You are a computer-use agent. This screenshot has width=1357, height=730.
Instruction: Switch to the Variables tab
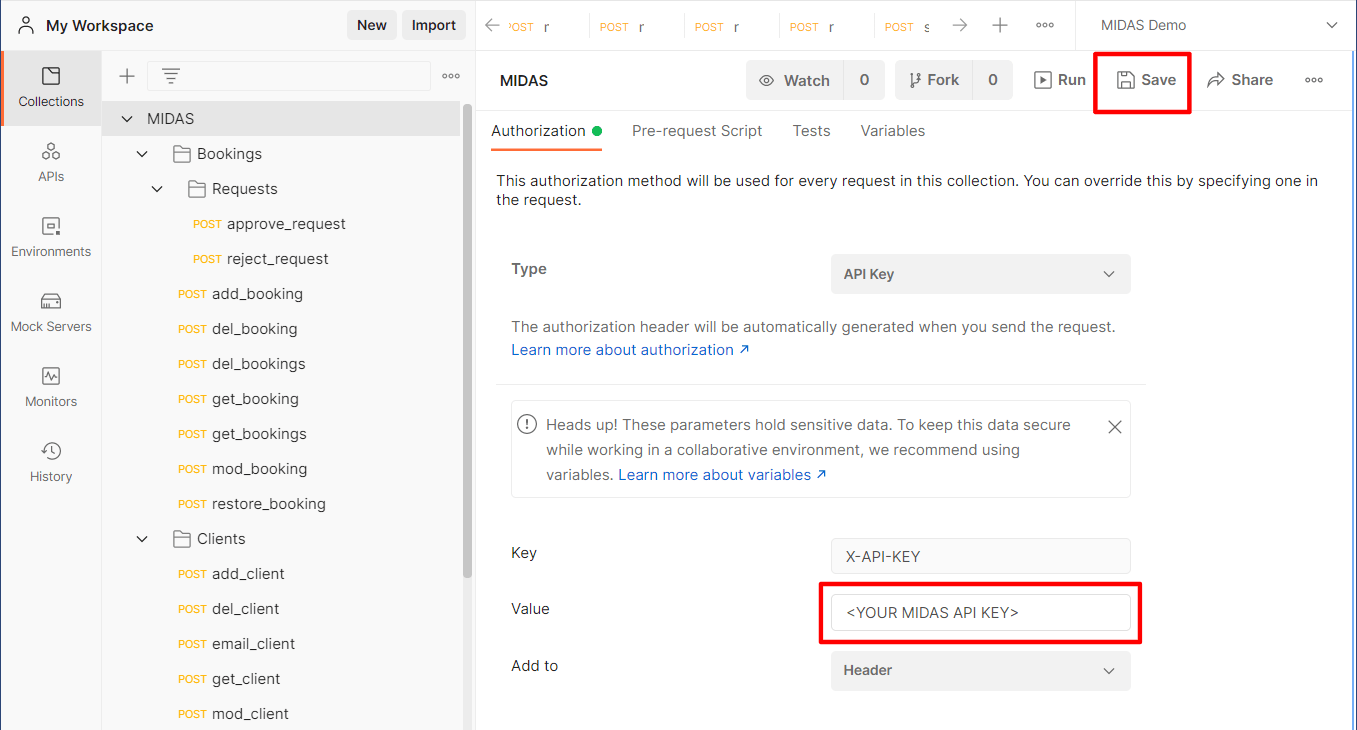[893, 131]
